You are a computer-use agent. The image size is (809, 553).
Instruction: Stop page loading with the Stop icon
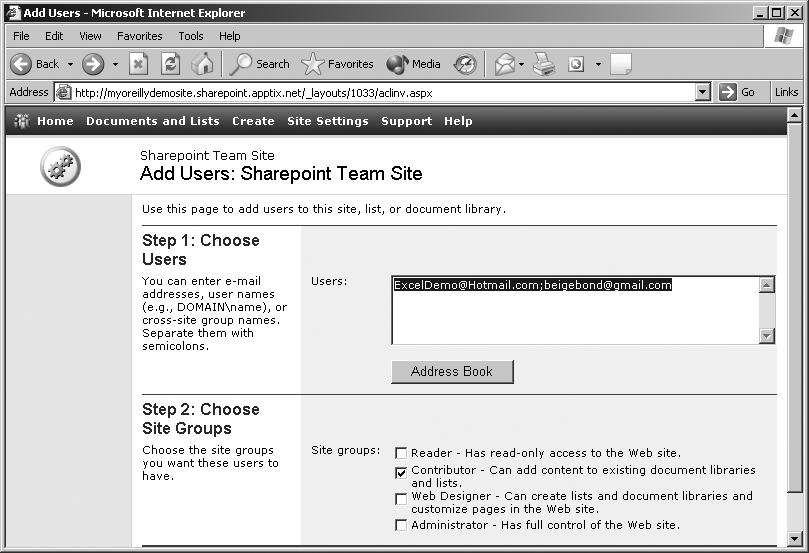point(138,64)
